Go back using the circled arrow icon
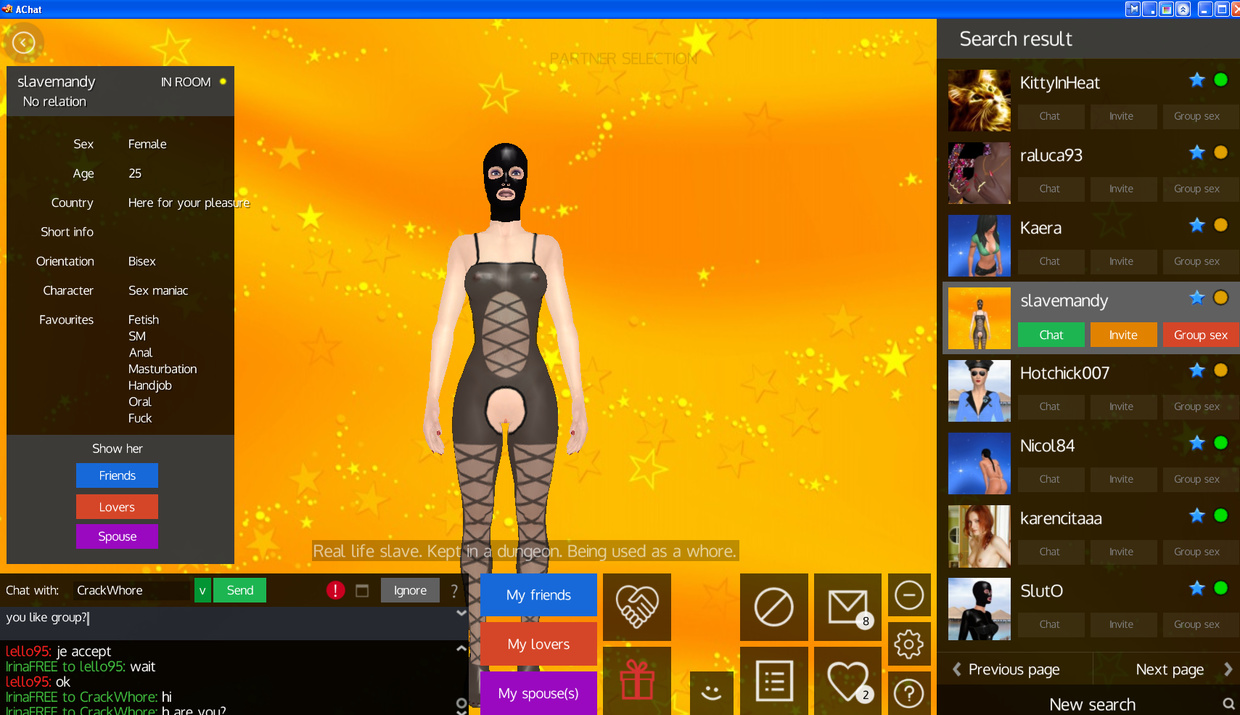 coord(24,43)
